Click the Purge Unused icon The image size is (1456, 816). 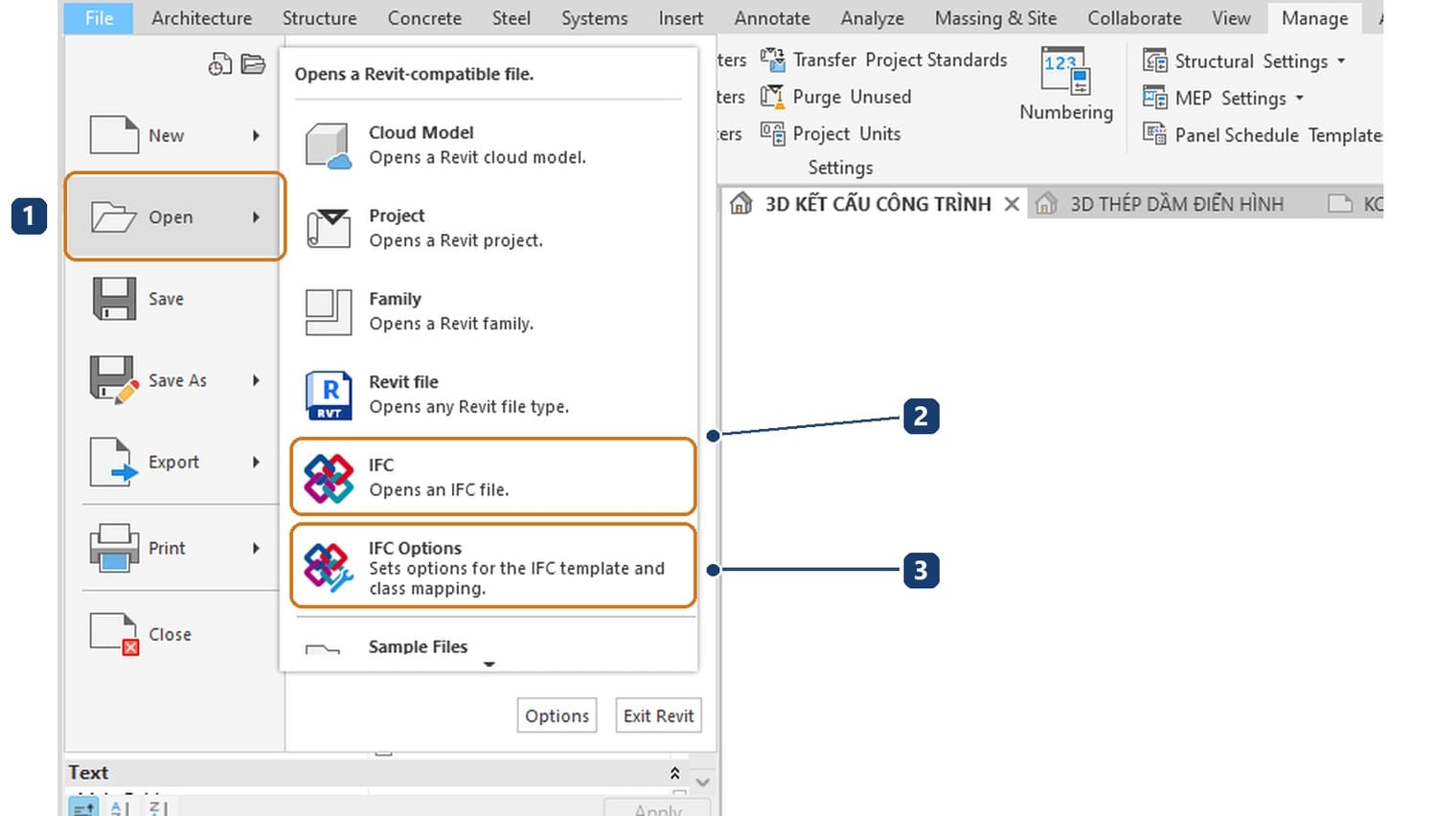tap(772, 97)
